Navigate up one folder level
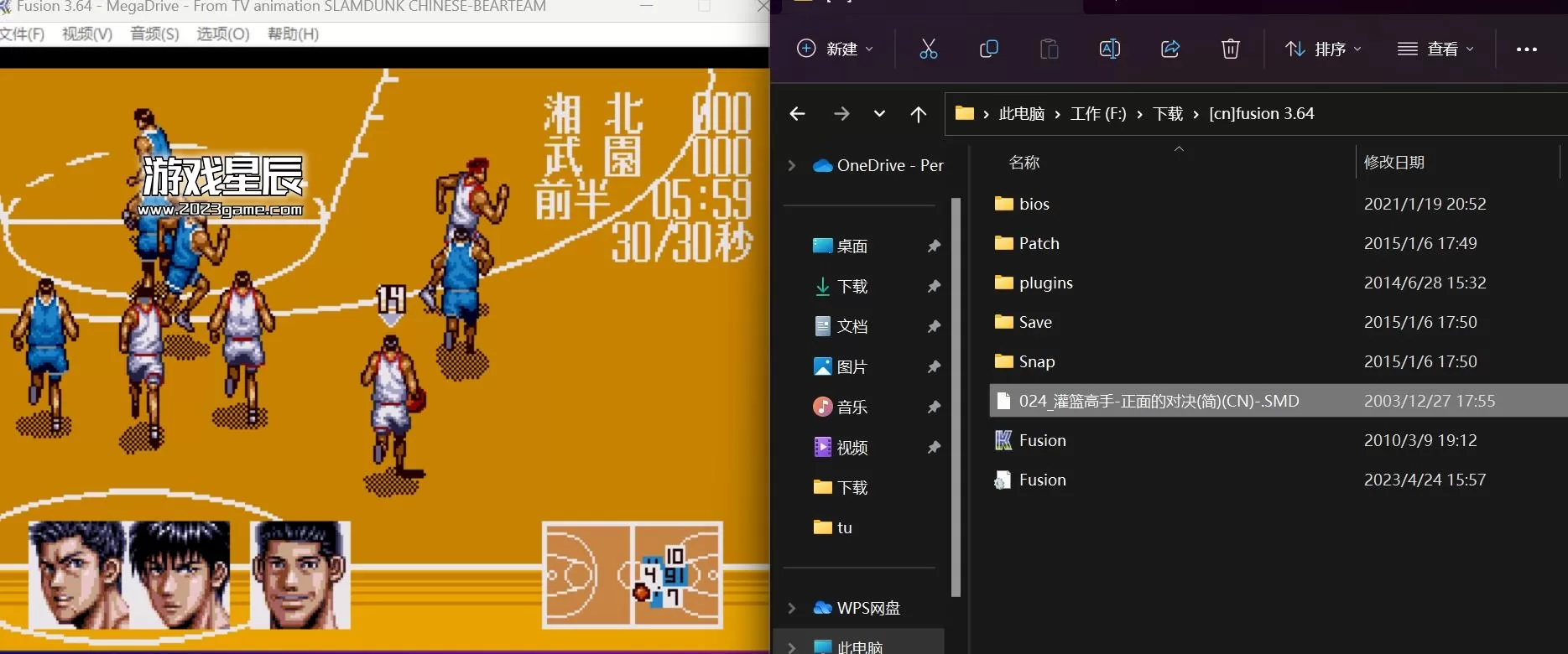The image size is (1568, 654). coord(918,114)
